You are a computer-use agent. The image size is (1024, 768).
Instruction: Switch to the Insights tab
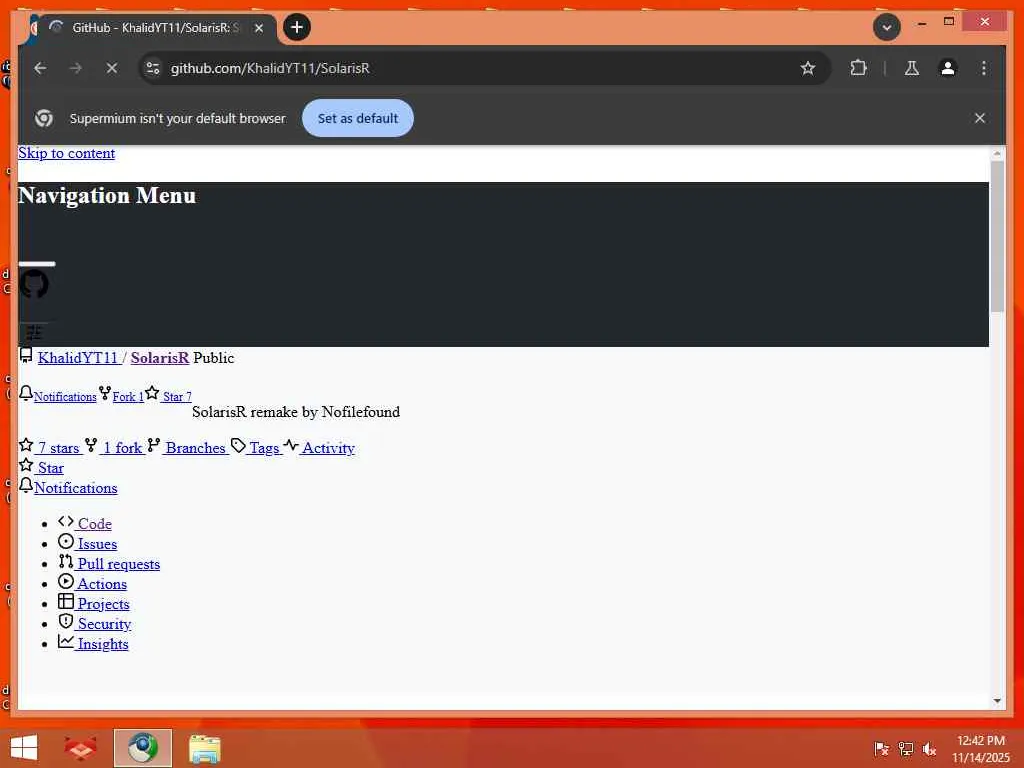click(x=103, y=644)
